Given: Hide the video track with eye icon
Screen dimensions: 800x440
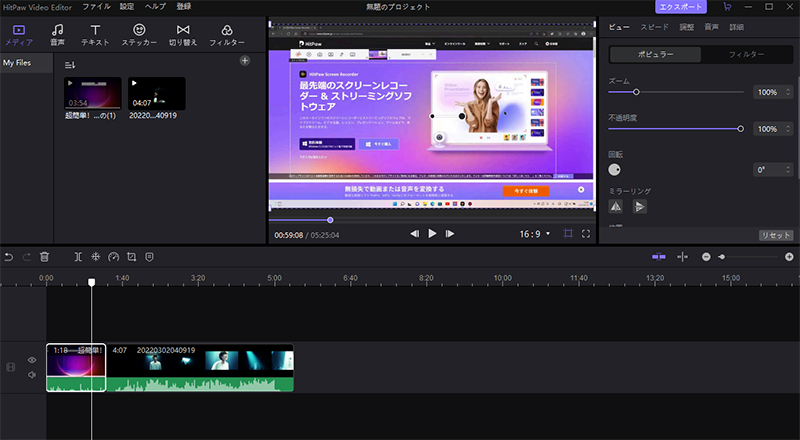Looking at the screenshot, I should (32, 360).
